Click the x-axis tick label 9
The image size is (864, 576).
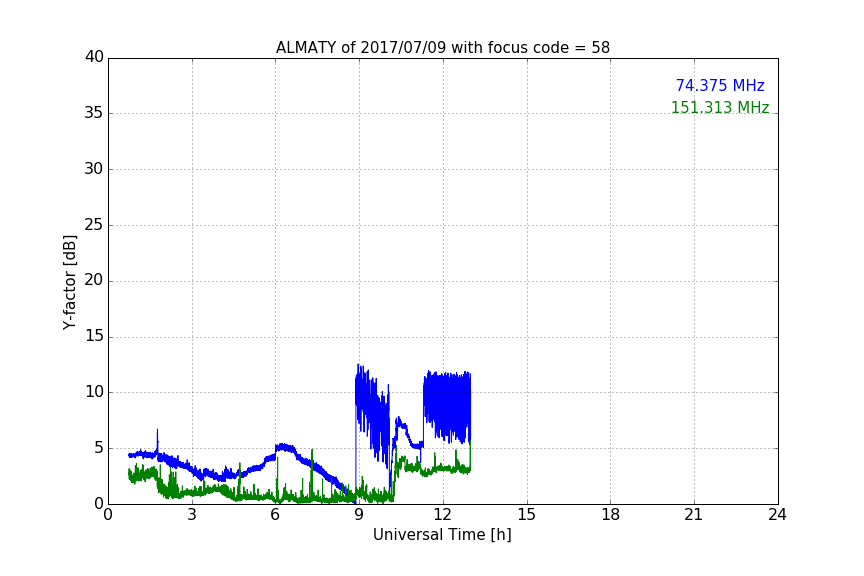[359, 515]
